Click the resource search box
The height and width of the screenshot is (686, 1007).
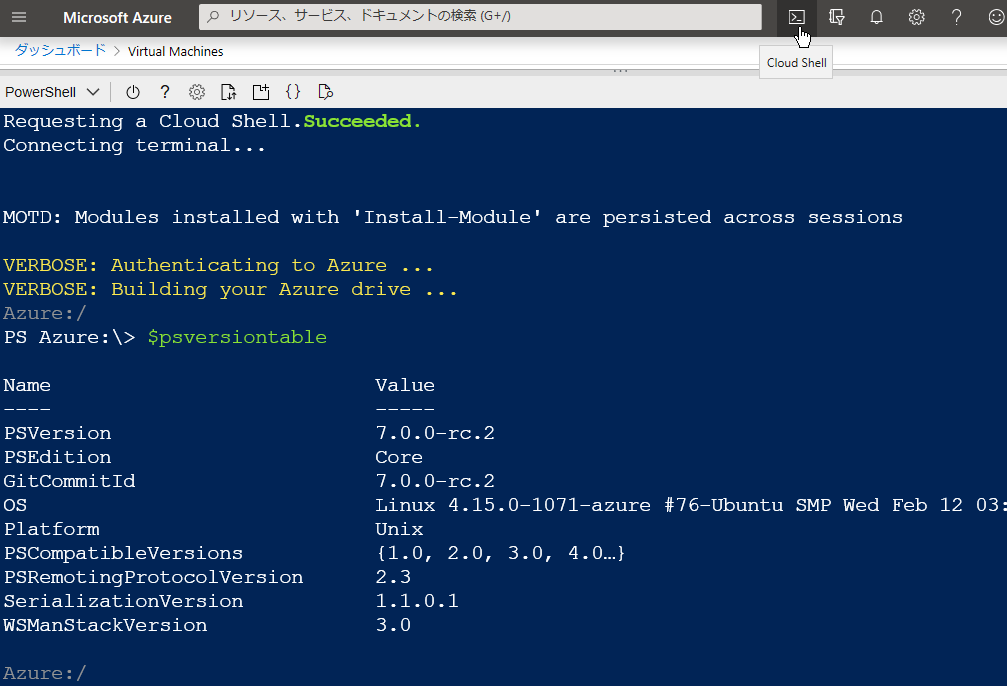click(x=480, y=17)
